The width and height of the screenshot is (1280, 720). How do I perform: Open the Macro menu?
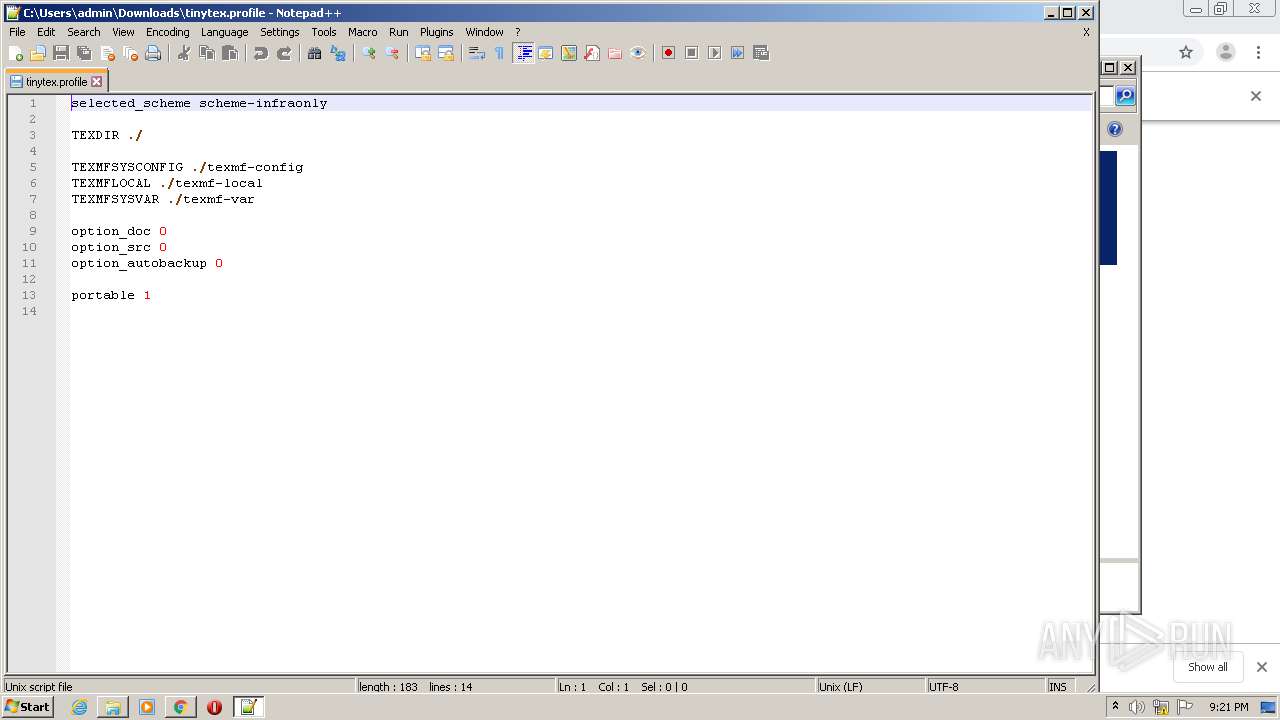(362, 32)
